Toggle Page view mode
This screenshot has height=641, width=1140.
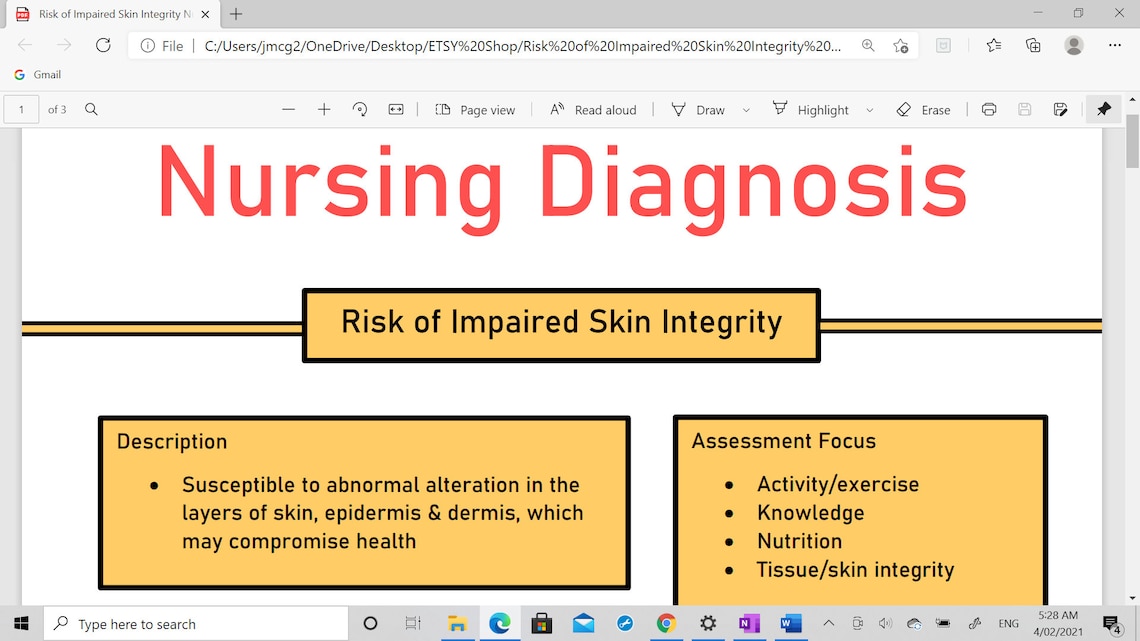pos(476,109)
